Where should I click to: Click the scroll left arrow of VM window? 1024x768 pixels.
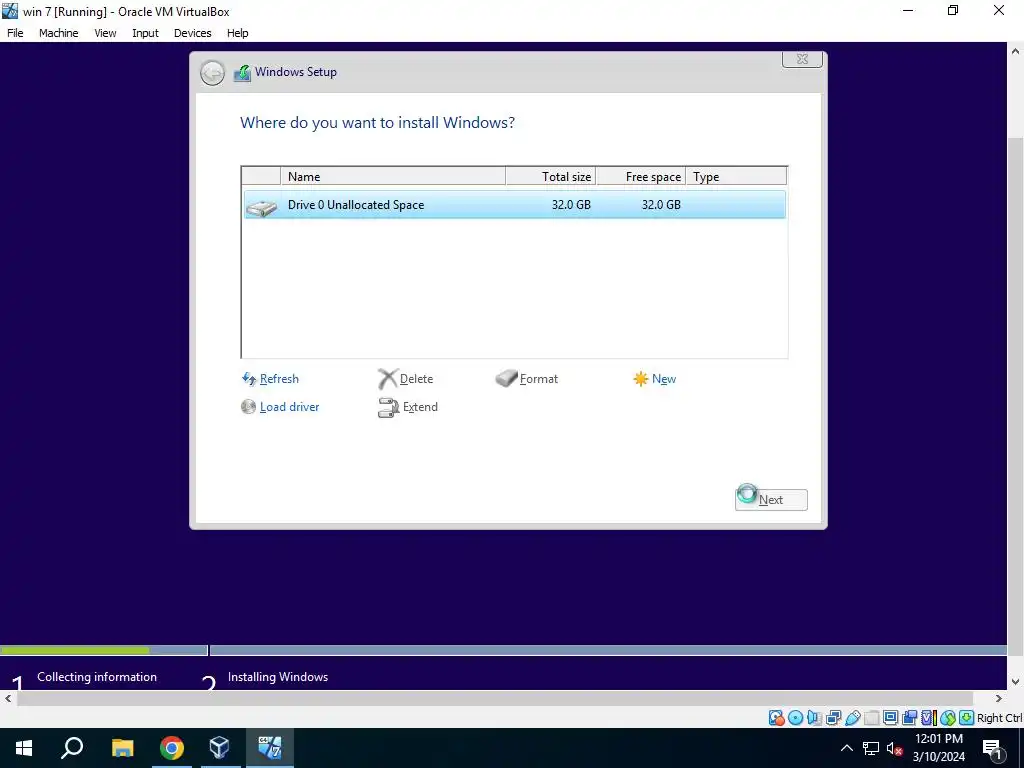[x=8, y=698]
